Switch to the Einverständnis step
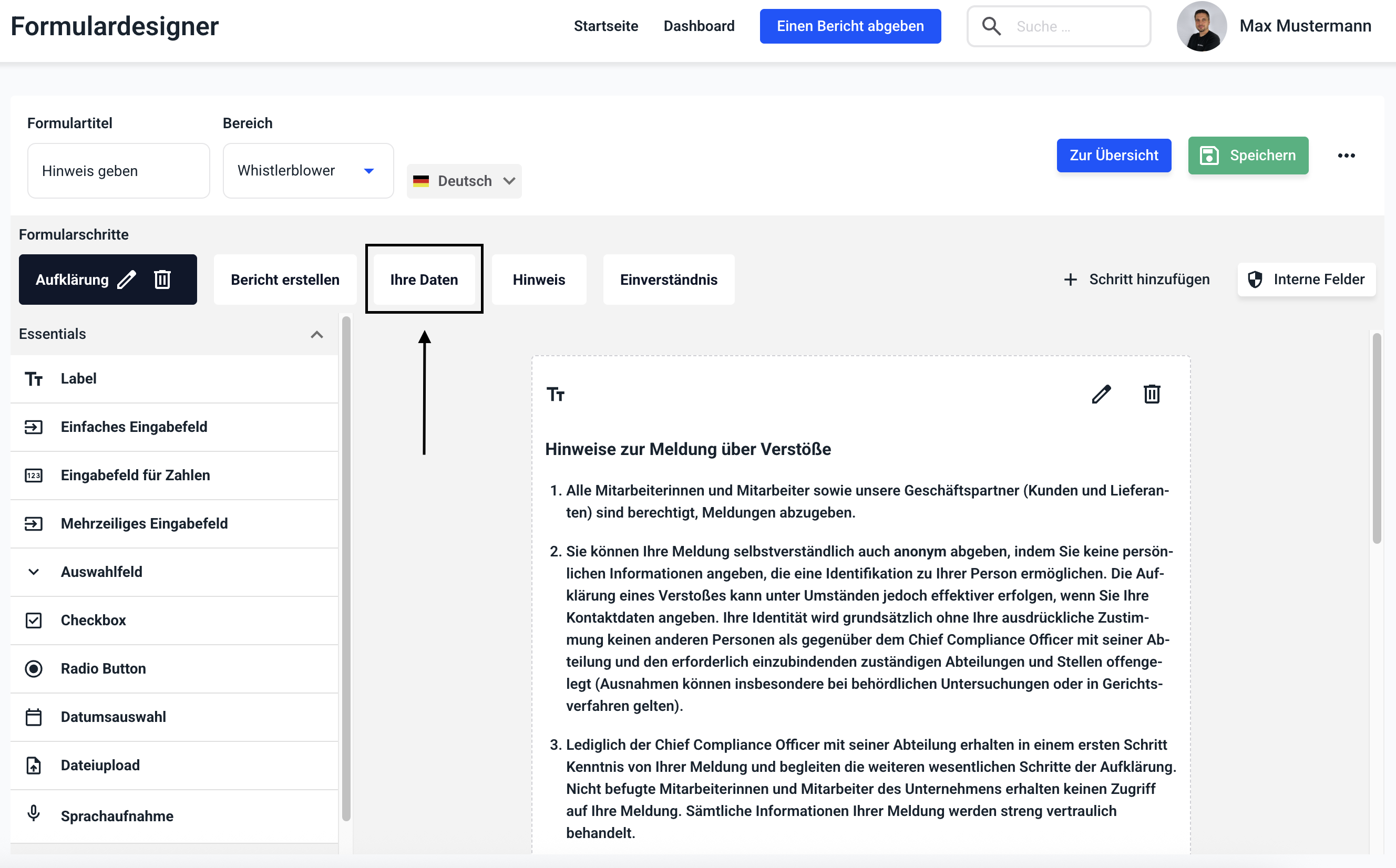Image resolution: width=1396 pixels, height=868 pixels. [x=669, y=280]
